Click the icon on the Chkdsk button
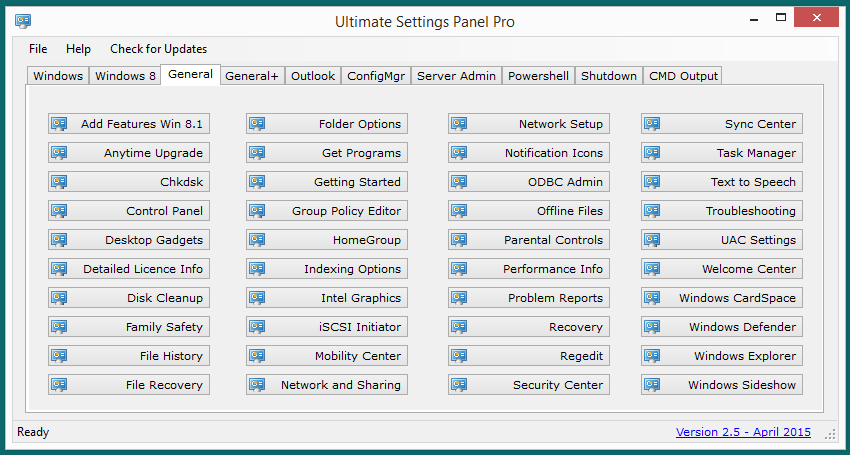 (x=59, y=182)
